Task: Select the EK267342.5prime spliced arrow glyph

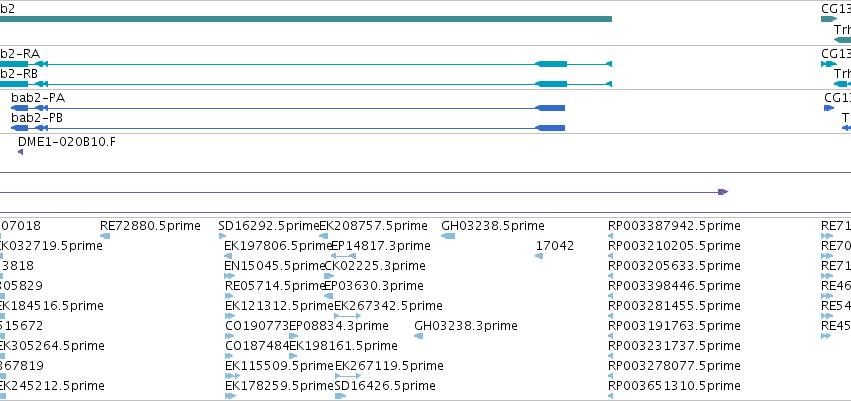Action: pos(347,316)
